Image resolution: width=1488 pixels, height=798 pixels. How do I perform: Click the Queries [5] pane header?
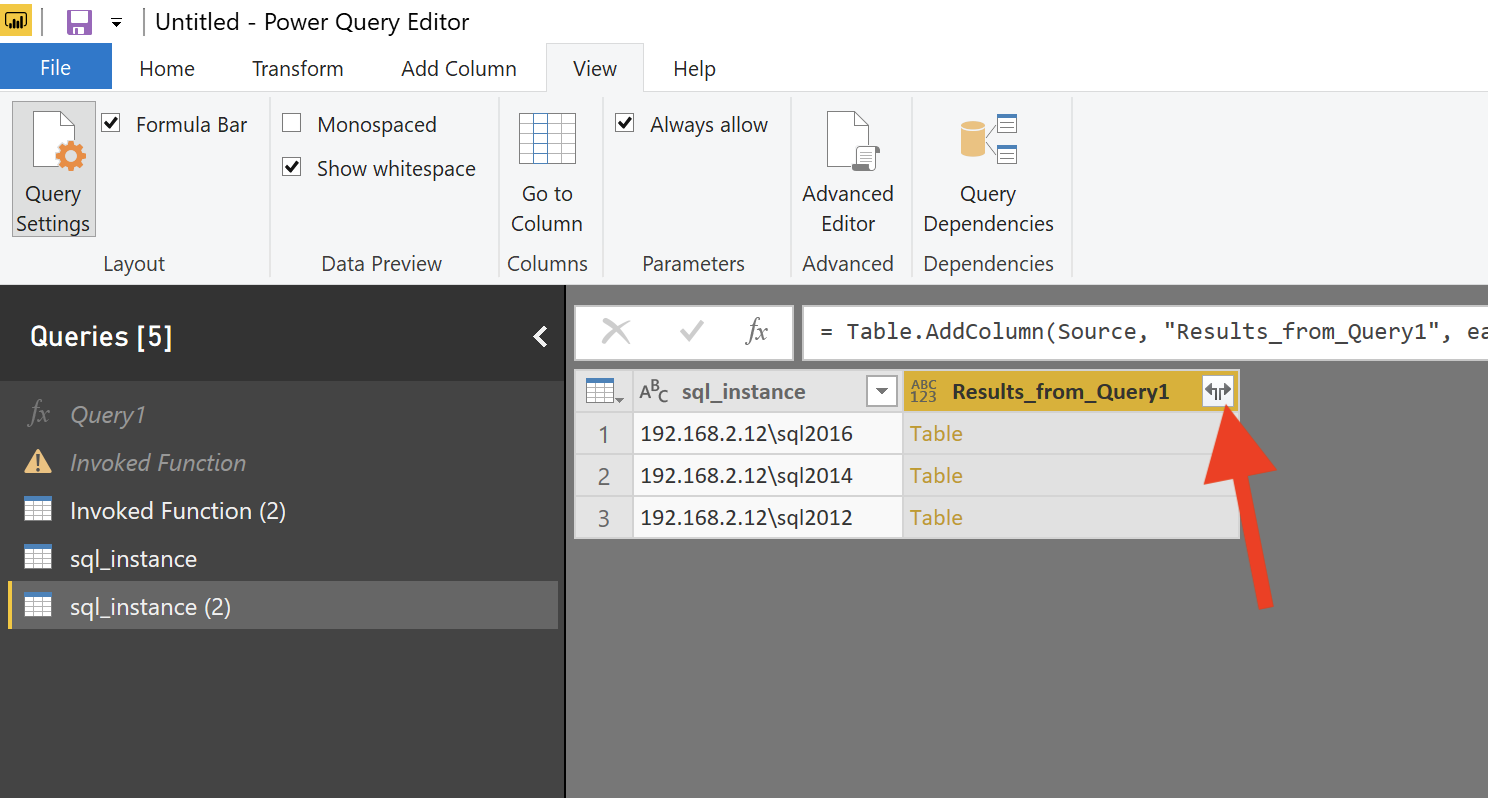tap(101, 337)
